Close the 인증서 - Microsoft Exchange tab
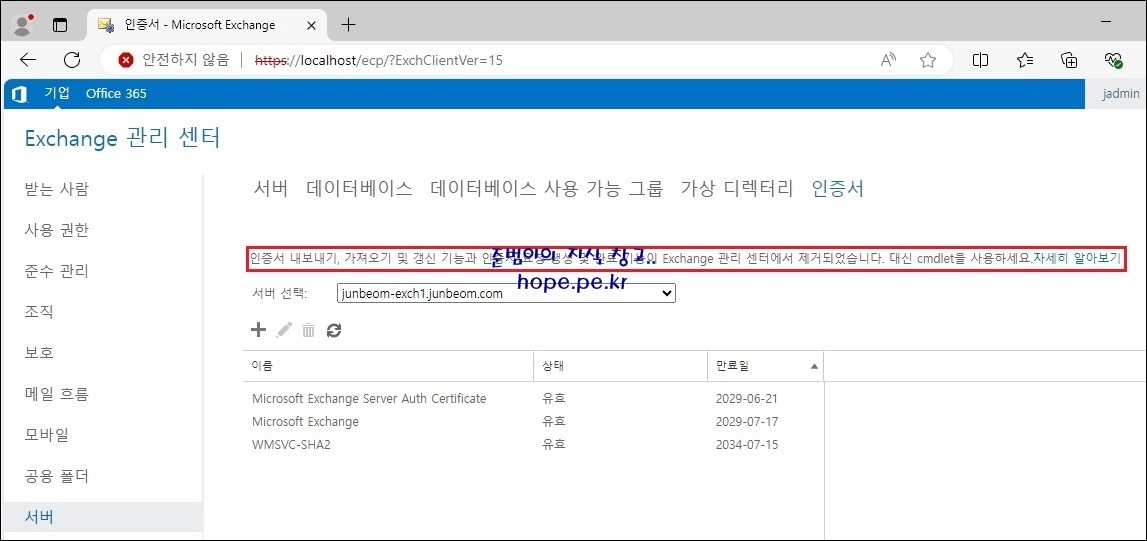The width and height of the screenshot is (1147, 541). 311,25
